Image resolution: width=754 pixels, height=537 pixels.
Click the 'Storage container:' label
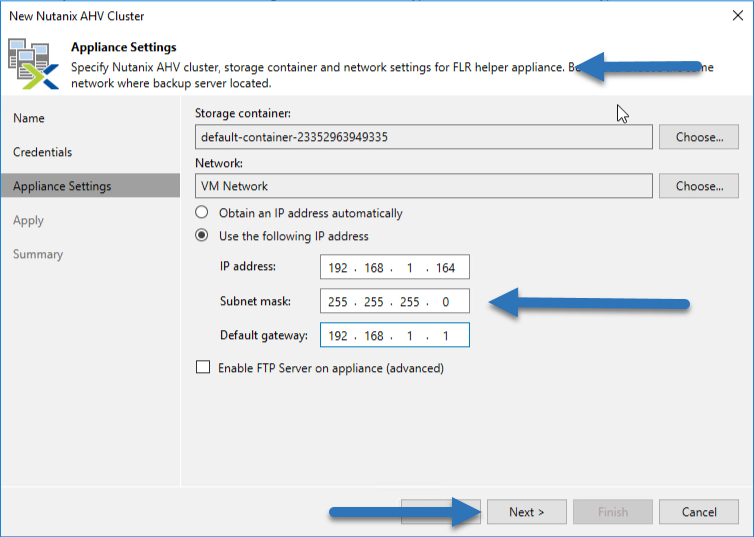click(243, 113)
